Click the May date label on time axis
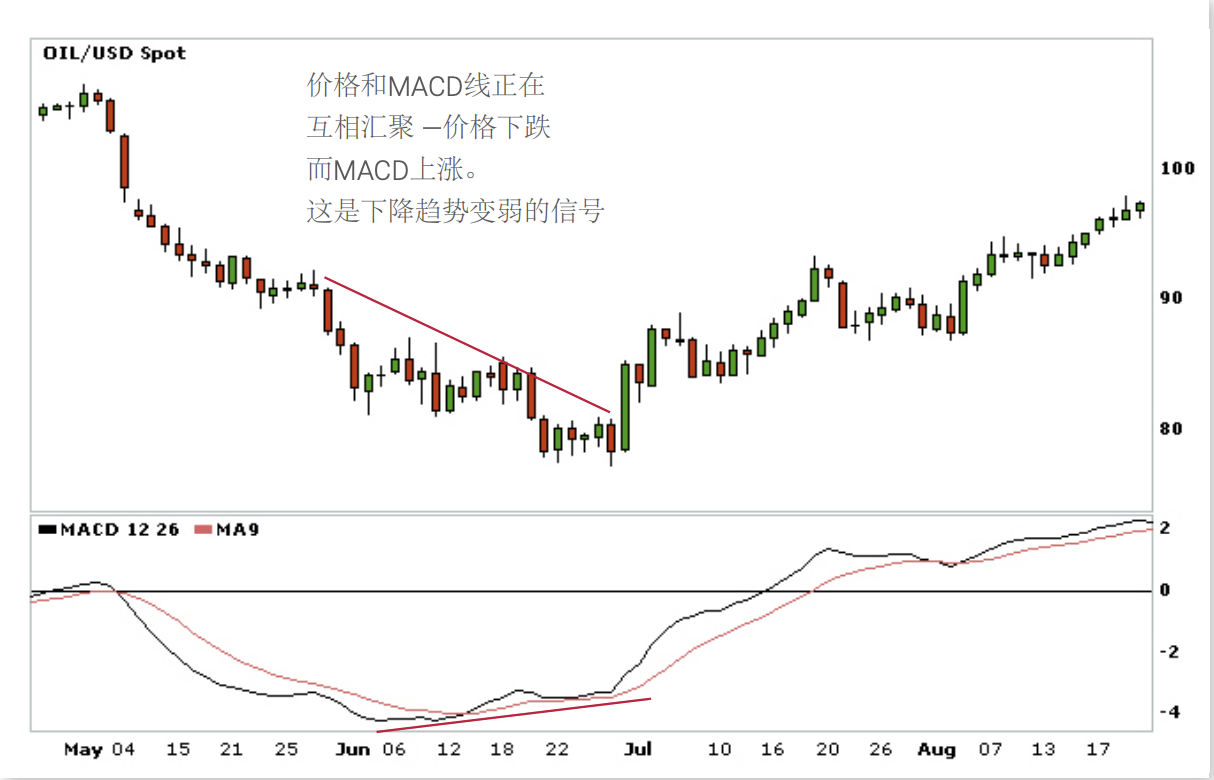The image size is (1214, 780). 84,749
